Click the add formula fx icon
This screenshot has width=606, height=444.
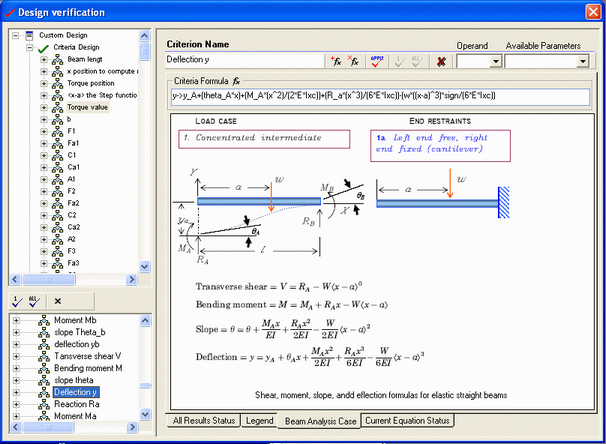(336, 61)
